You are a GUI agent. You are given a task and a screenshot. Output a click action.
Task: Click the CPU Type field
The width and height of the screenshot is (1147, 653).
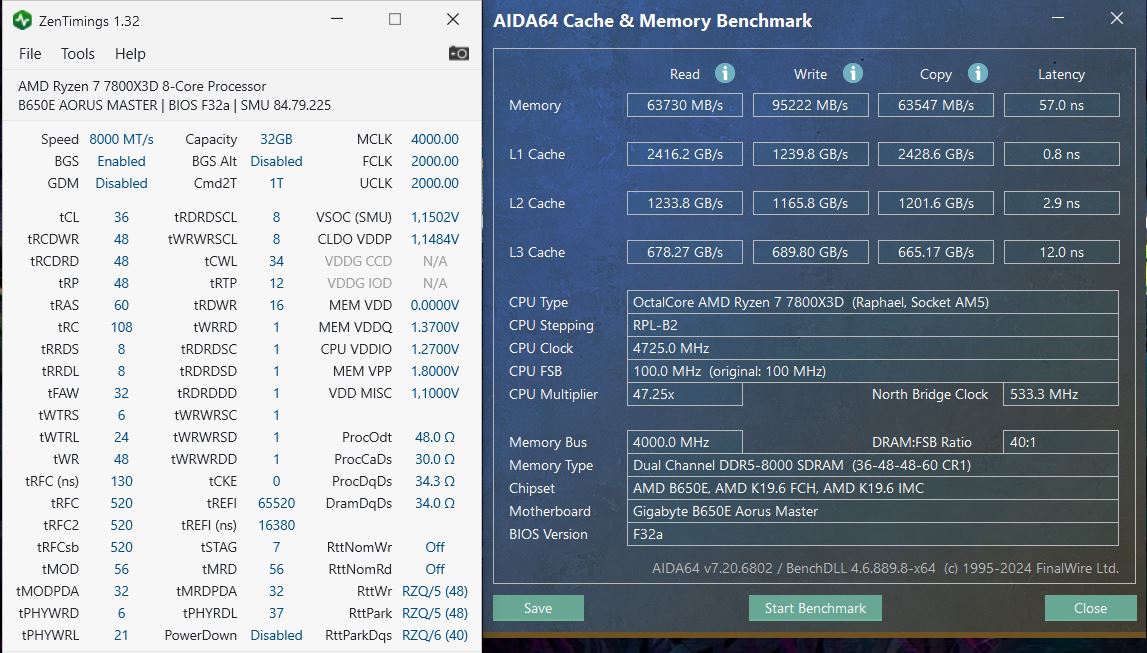(873, 302)
